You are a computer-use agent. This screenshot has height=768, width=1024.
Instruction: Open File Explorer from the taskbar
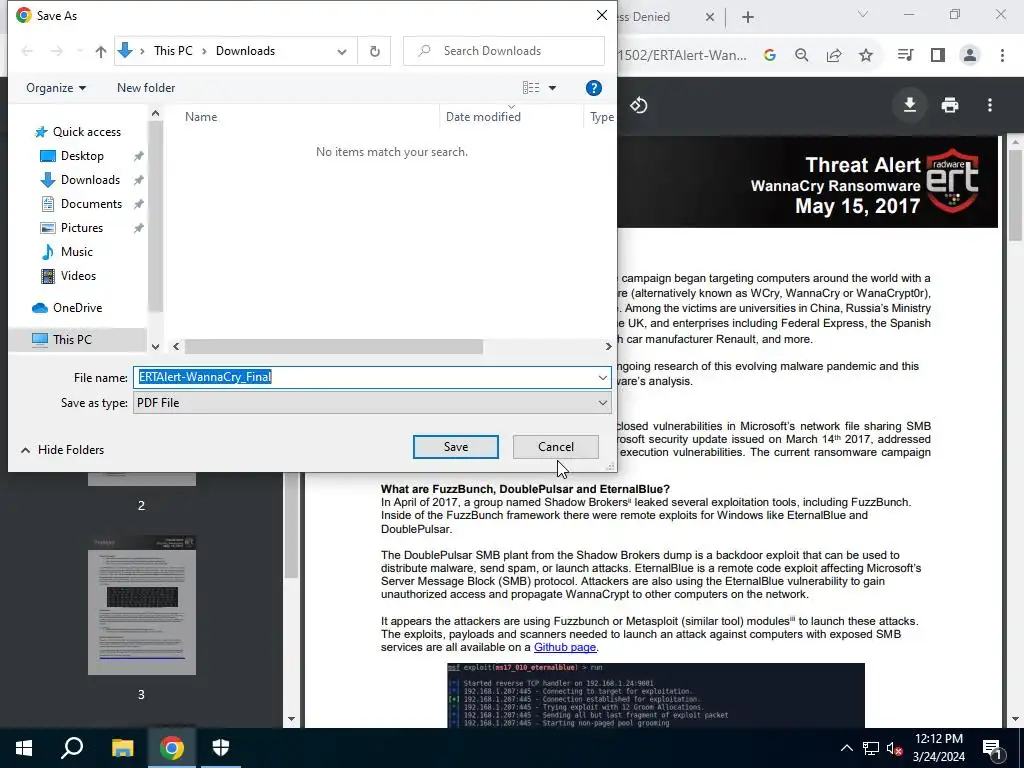[122, 748]
